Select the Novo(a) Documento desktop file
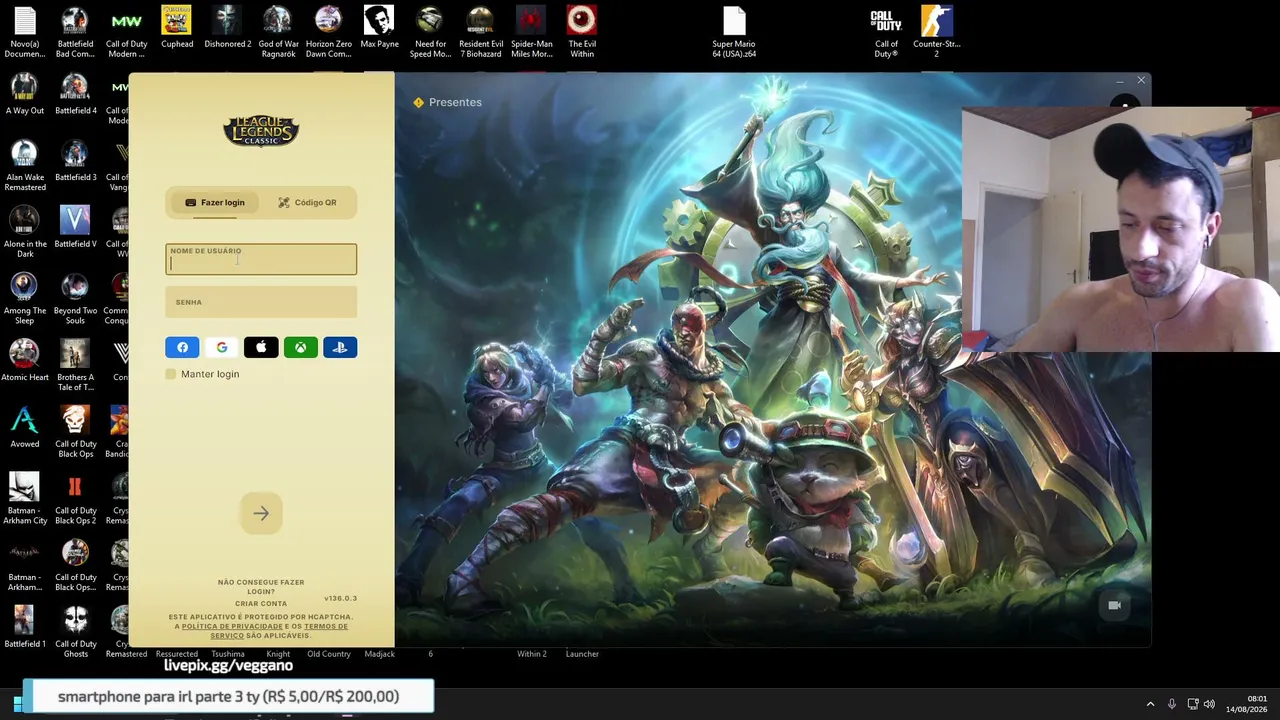Image resolution: width=1280 pixels, height=720 pixels. tap(24, 33)
